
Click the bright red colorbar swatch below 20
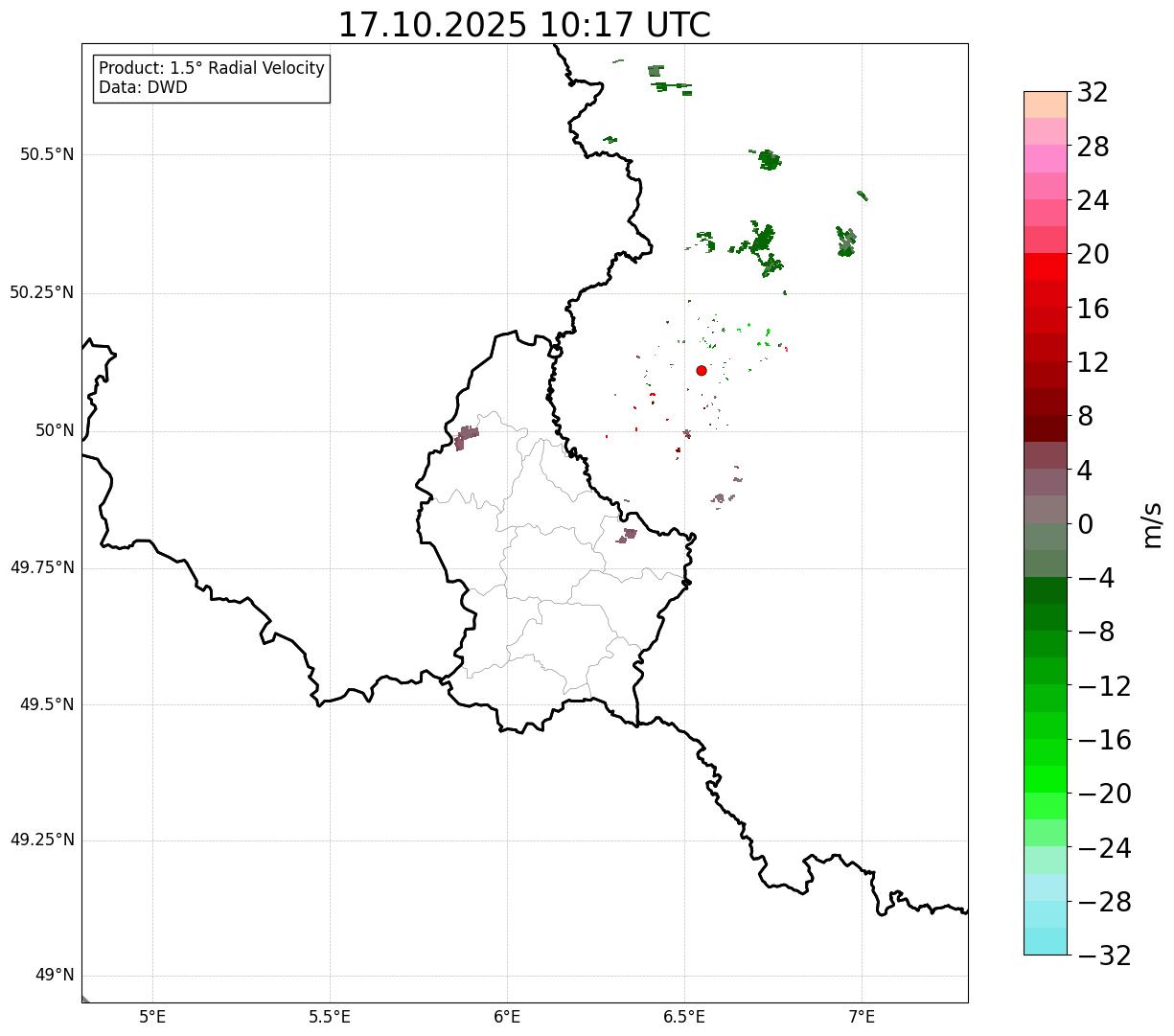1046,266
